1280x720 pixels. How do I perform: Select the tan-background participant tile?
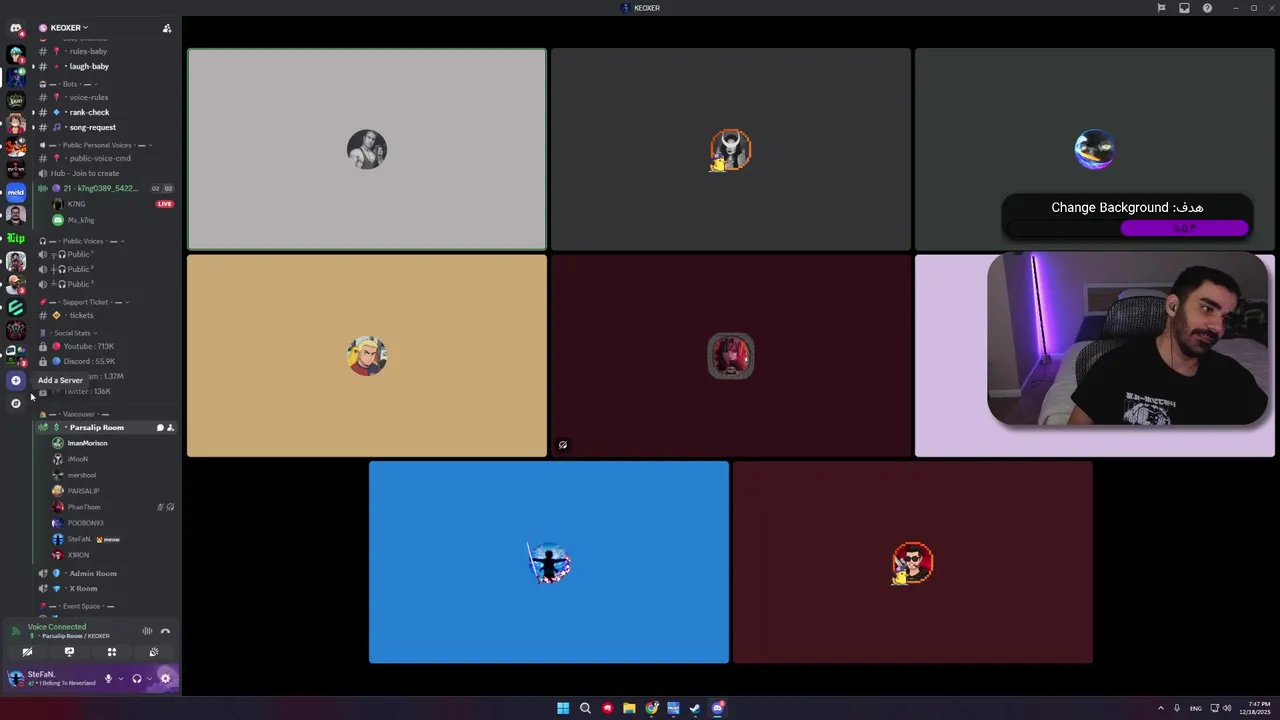click(x=367, y=356)
